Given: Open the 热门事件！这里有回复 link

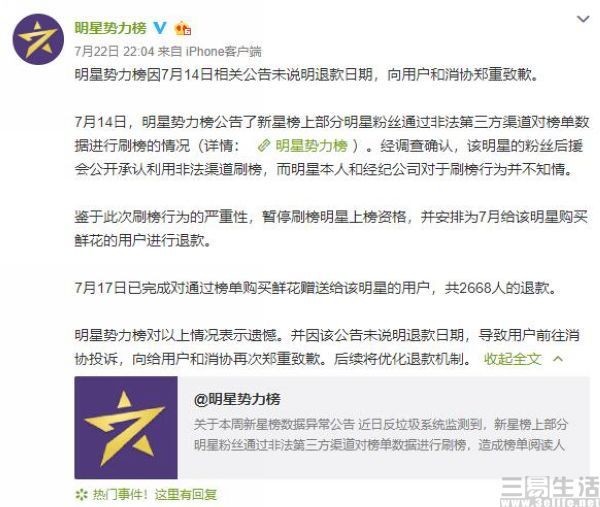Looking at the screenshot, I should coord(155,495).
